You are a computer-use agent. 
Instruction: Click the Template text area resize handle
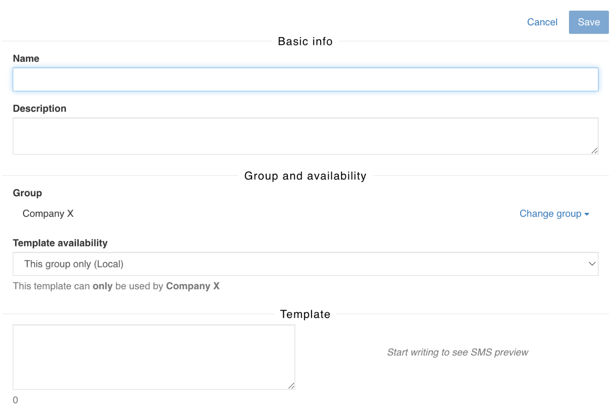click(x=291, y=385)
